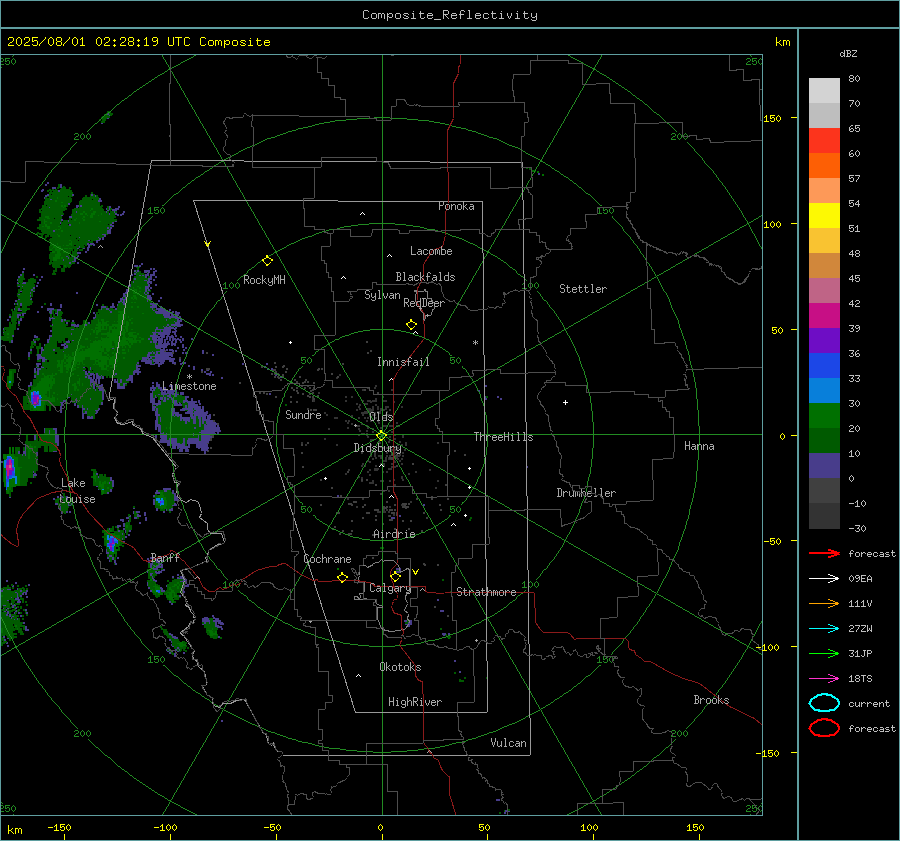Click the Hanna town label

coord(699,446)
